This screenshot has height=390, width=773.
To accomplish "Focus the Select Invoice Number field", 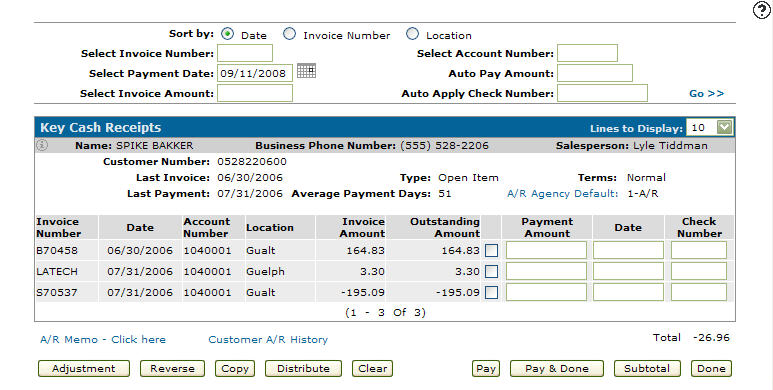I will (245, 53).
